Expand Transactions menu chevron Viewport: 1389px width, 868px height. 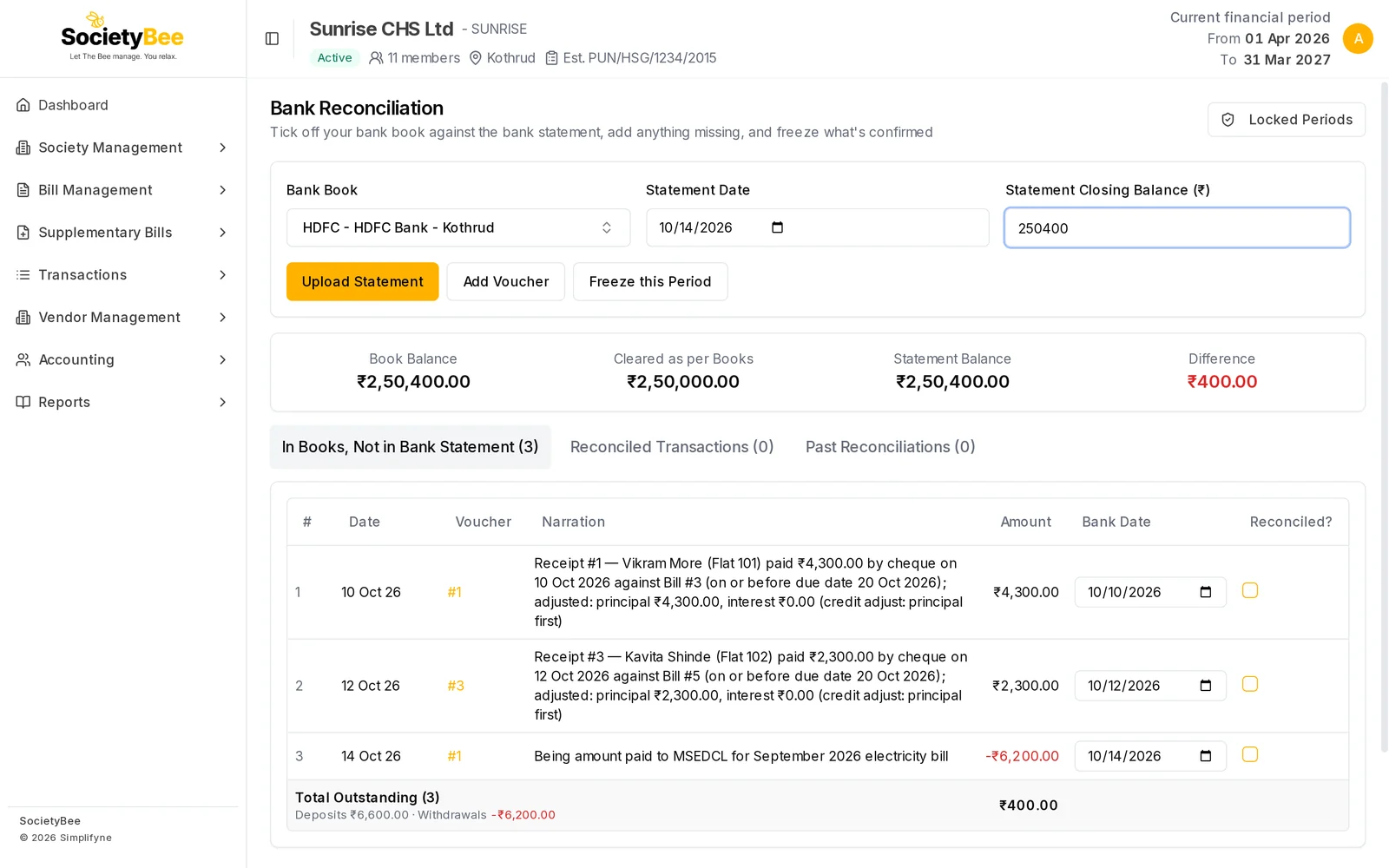pos(223,275)
